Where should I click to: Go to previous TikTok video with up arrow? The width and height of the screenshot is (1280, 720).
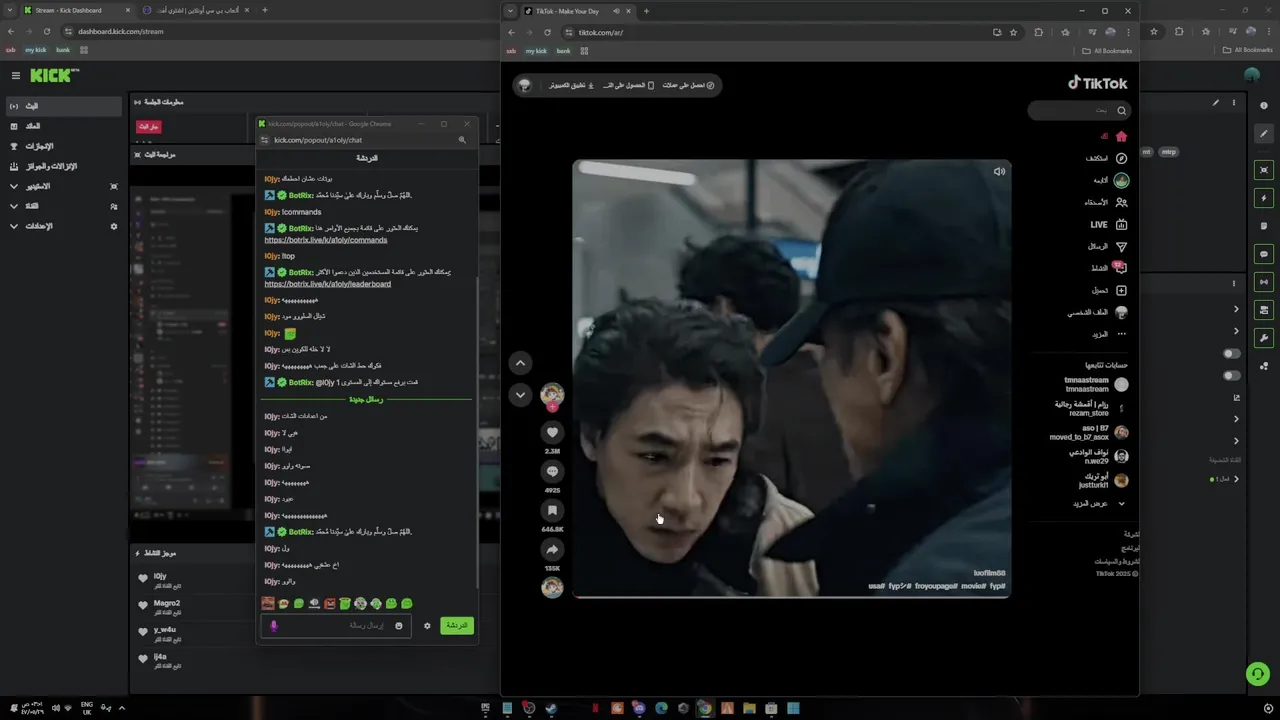pos(520,363)
